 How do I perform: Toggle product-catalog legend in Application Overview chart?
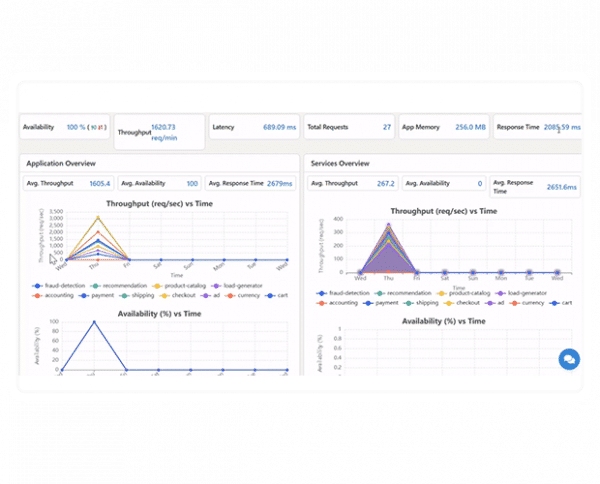[179, 286]
